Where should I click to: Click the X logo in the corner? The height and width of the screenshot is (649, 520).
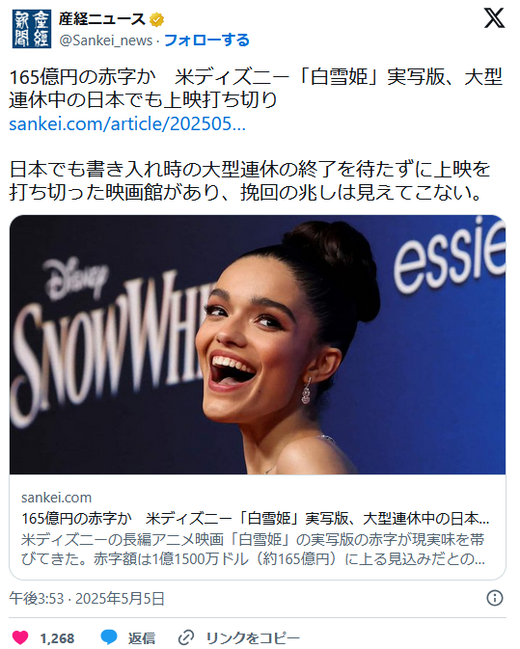[494, 19]
